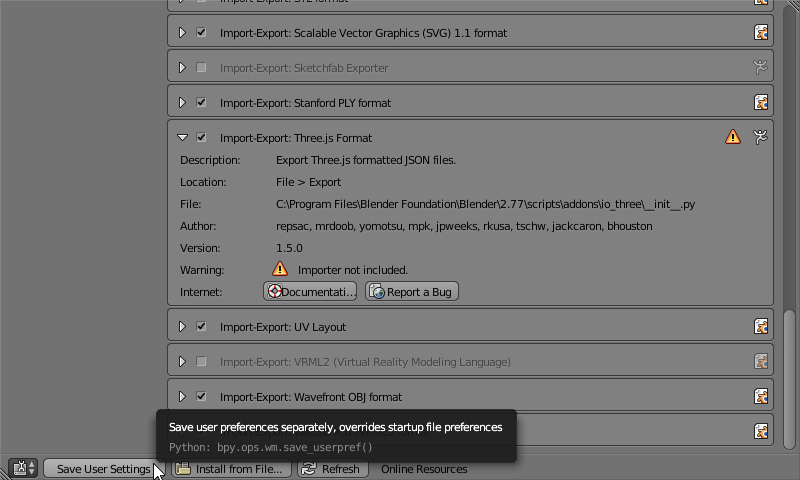Click the Three.js Format community support icon
The width and height of the screenshot is (800, 480).
click(x=761, y=137)
